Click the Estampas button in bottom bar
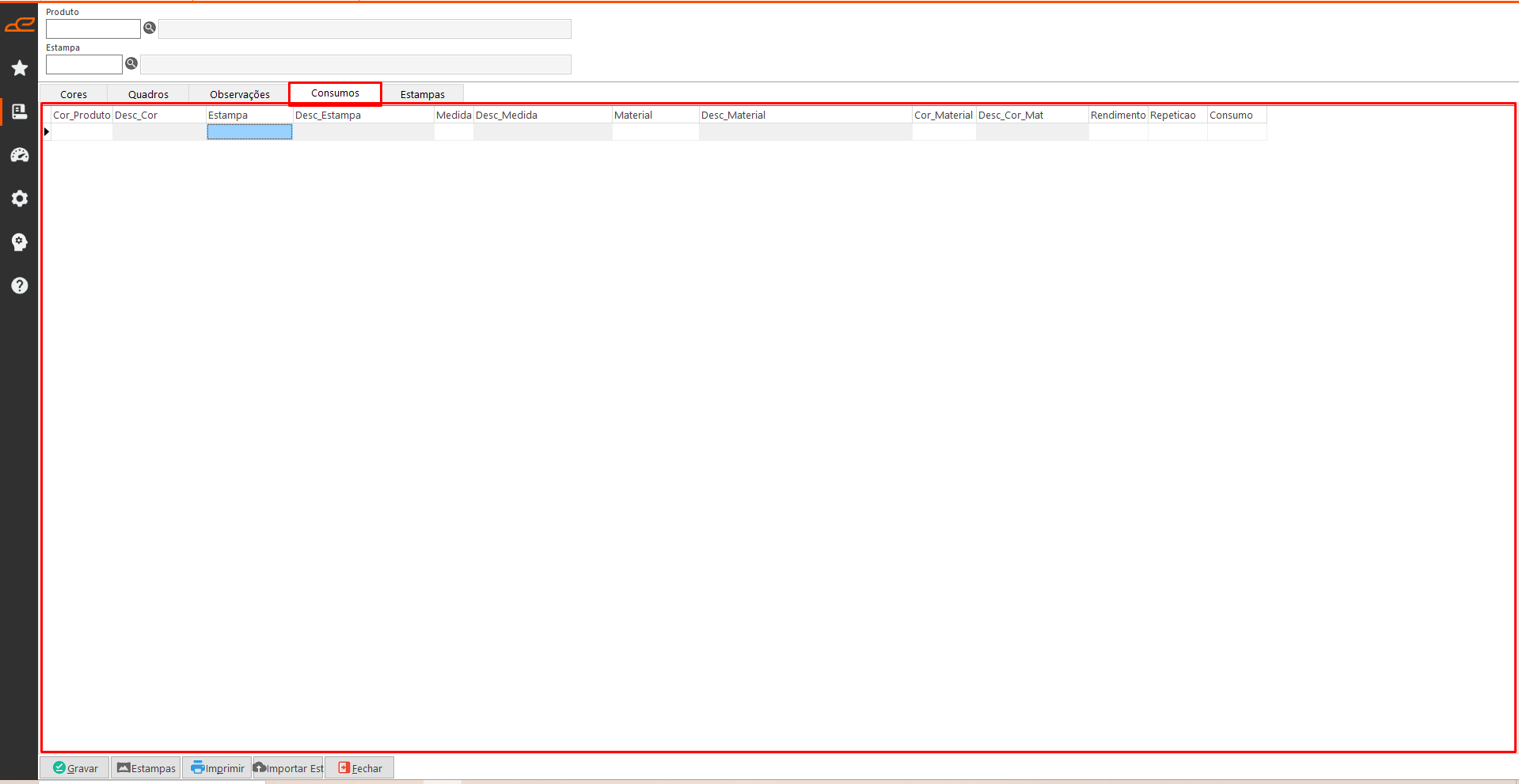This screenshot has height=784, width=1519. pos(146,768)
